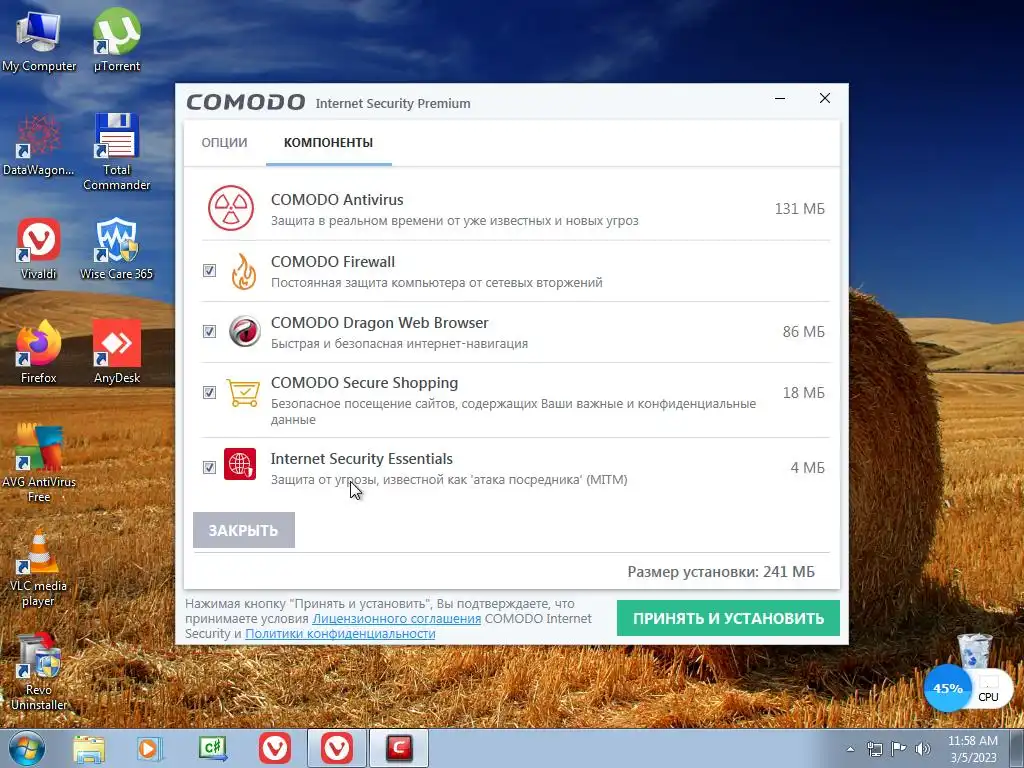Click the Secure Shopping cart icon
The image size is (1024, 768).
point(243,392)
